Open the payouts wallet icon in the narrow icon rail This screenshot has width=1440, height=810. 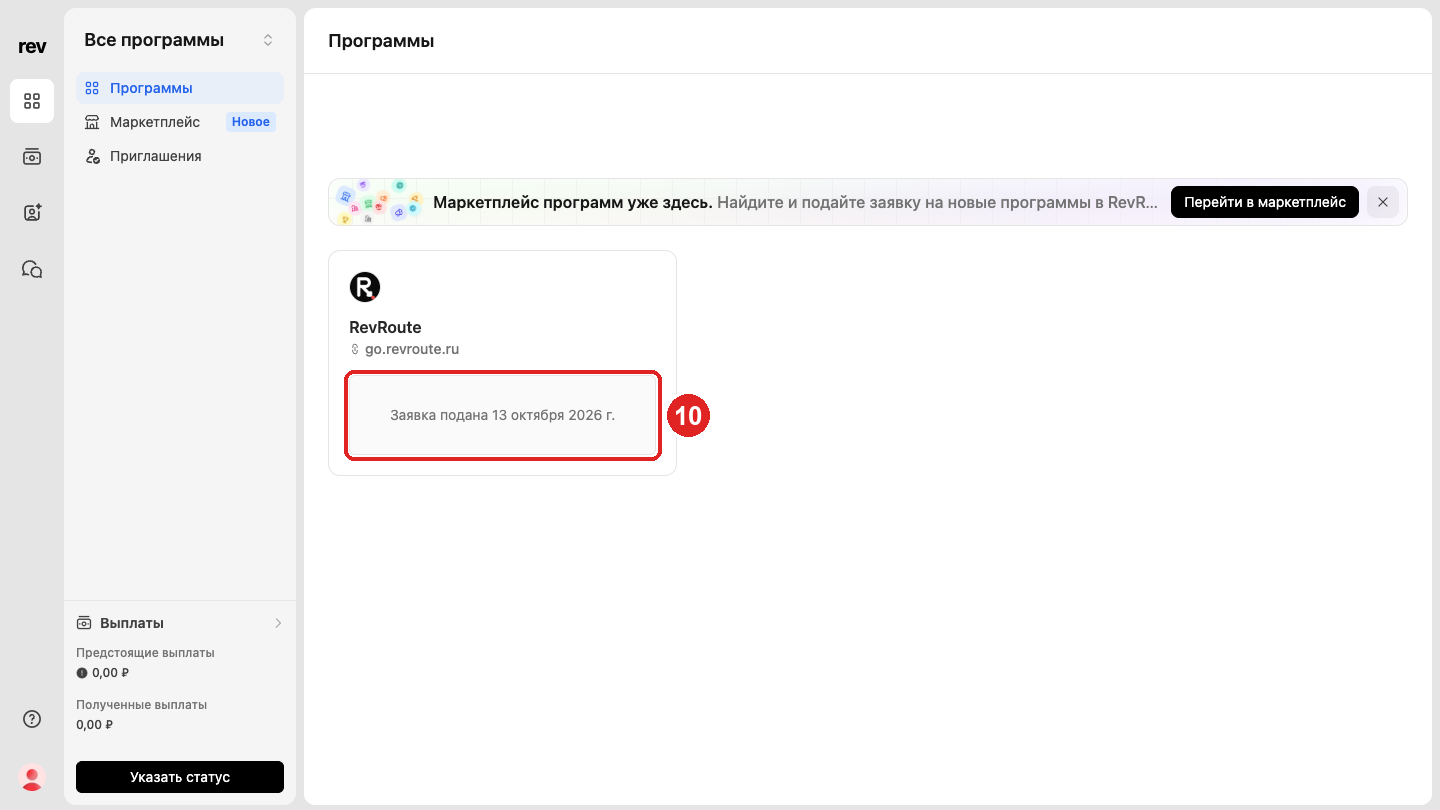pyautogui.click(x=32, y=157)
